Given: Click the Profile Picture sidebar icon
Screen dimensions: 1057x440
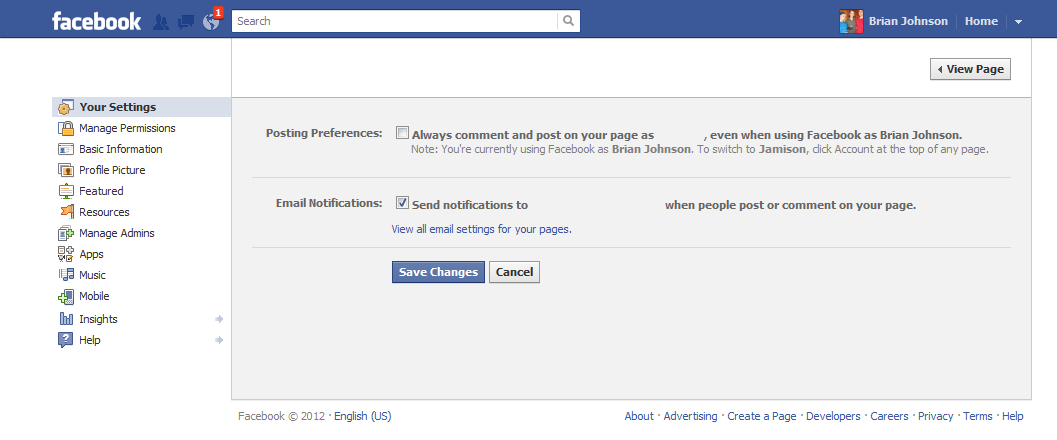Looking at the screenshot, I should tap(66, 171).
